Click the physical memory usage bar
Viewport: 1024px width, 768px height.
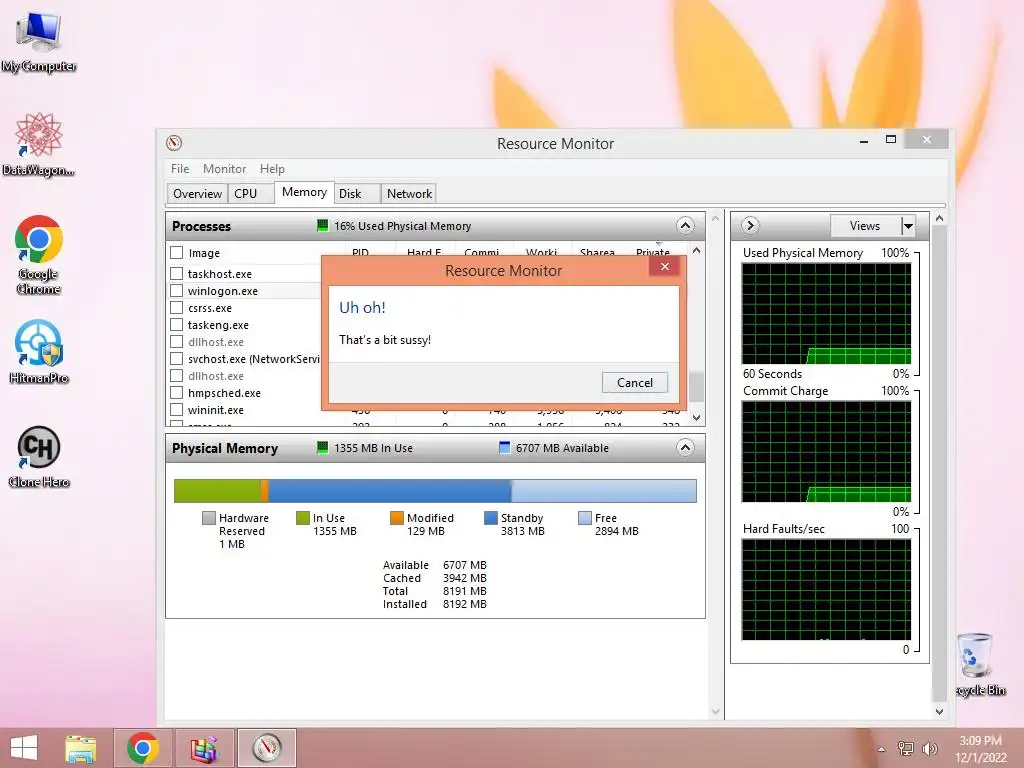tap(435, 491)
